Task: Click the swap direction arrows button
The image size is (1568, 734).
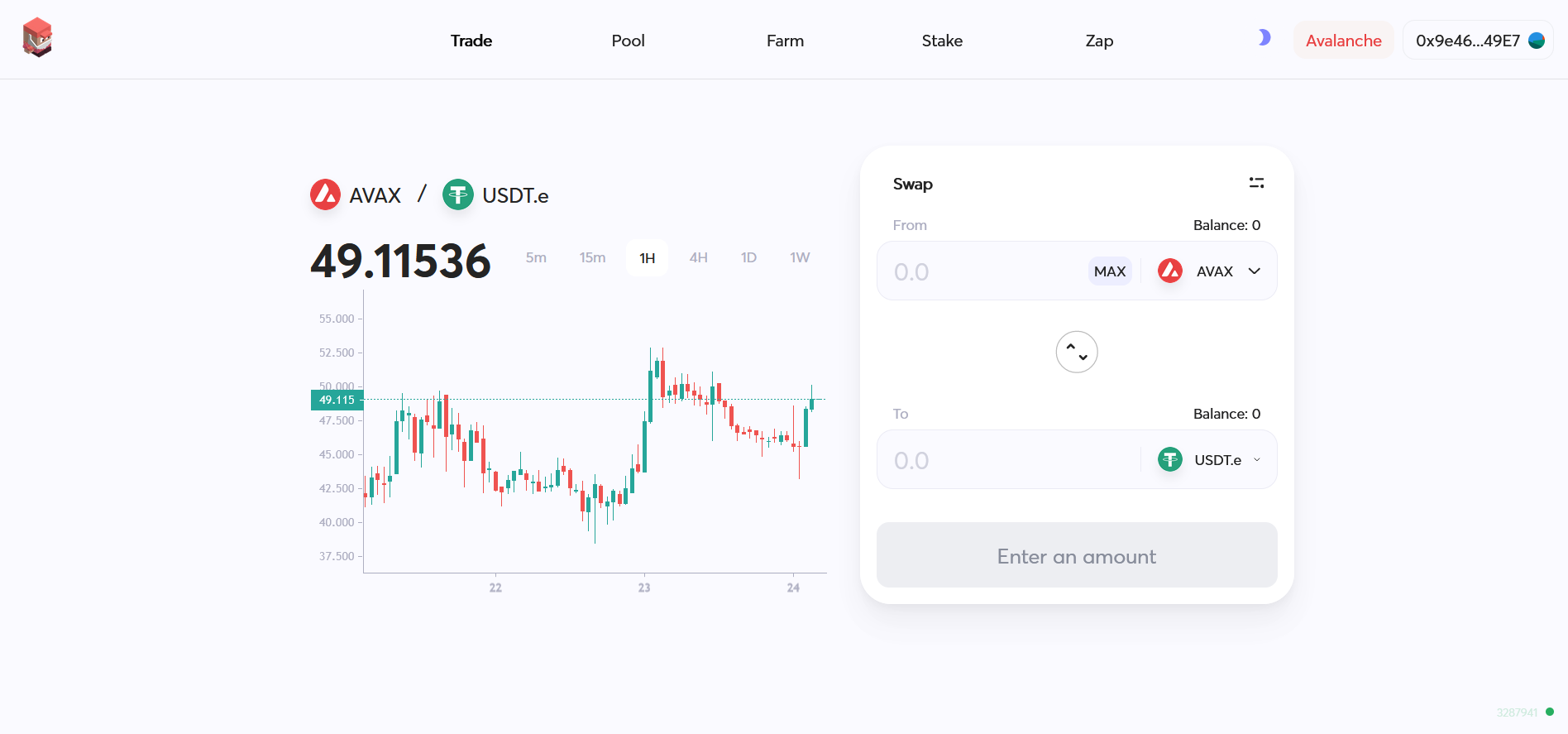Action: pos(1077,353)
